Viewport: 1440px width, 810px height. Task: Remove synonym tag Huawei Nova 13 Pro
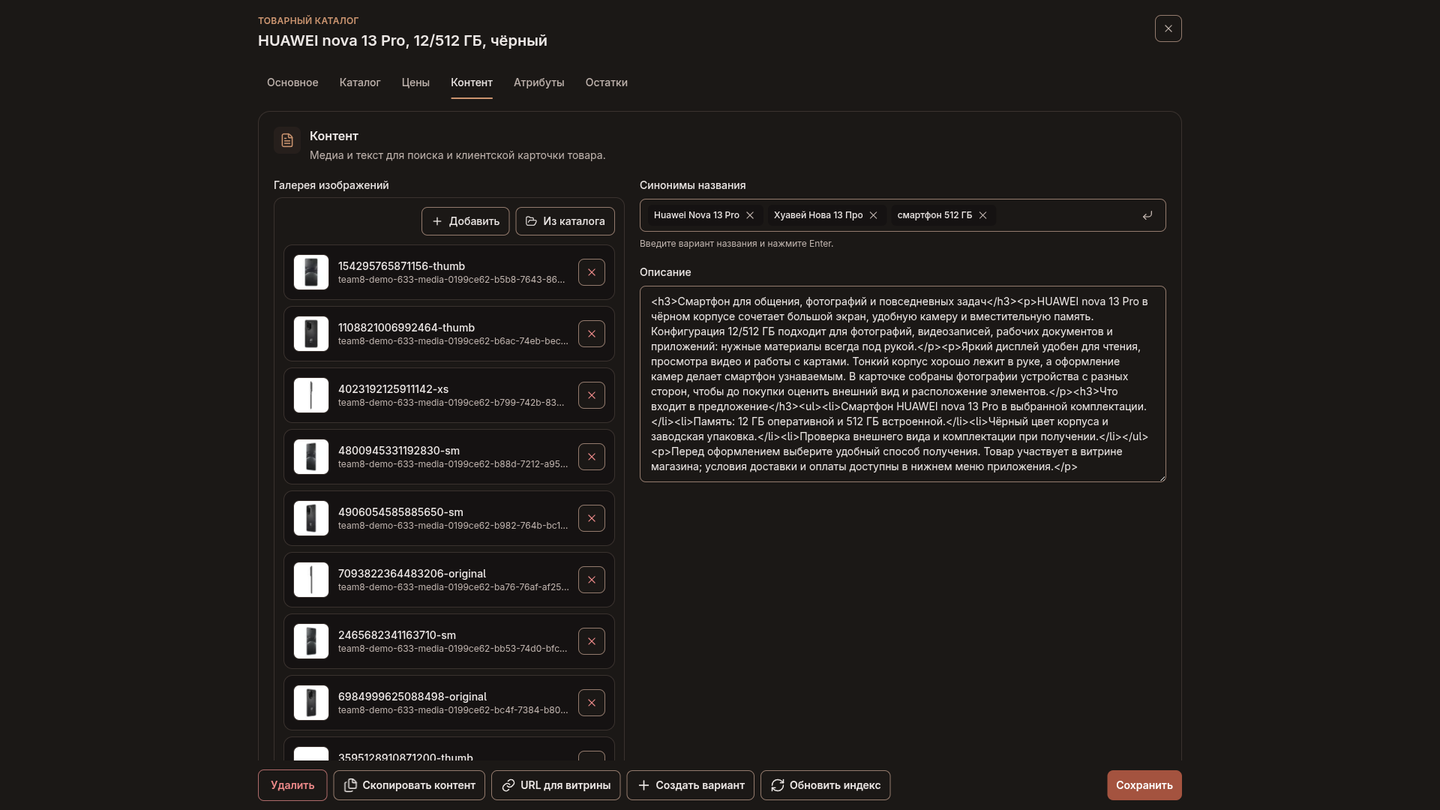(x=750, y=215)
